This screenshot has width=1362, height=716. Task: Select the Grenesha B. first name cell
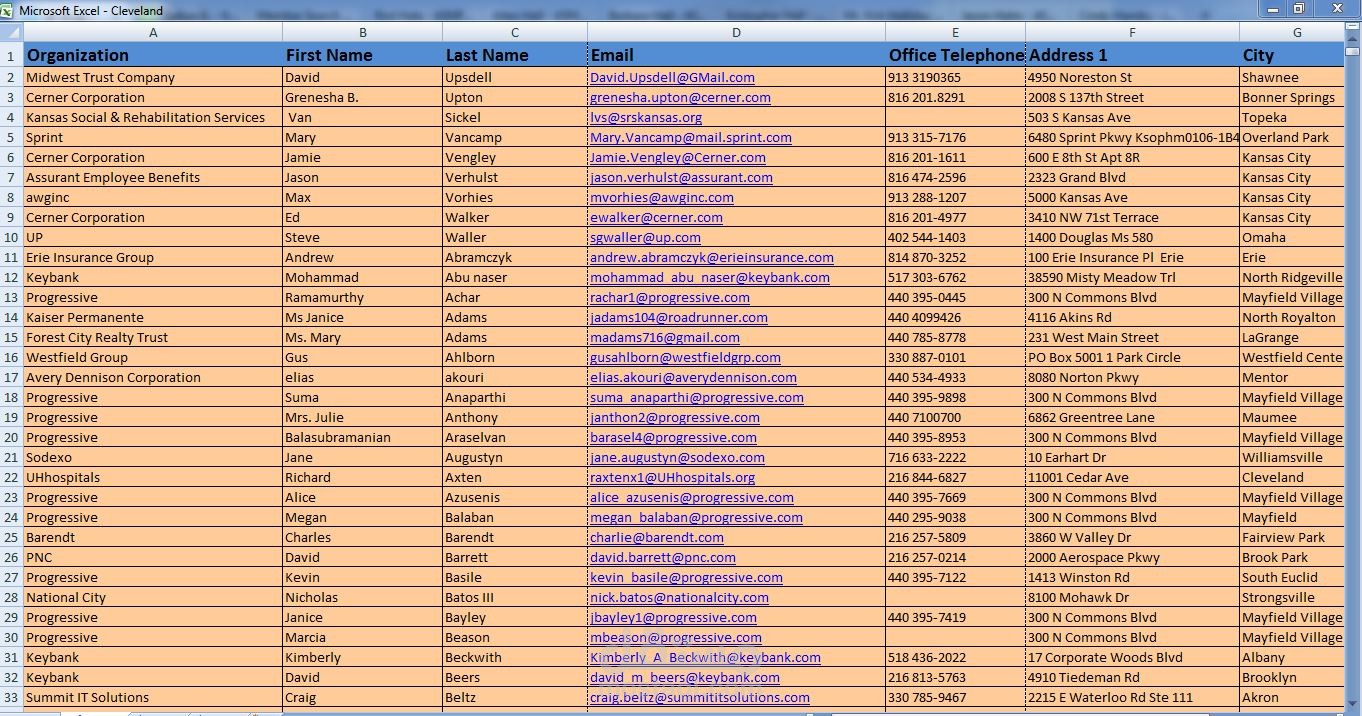click(x=362, y=97)
